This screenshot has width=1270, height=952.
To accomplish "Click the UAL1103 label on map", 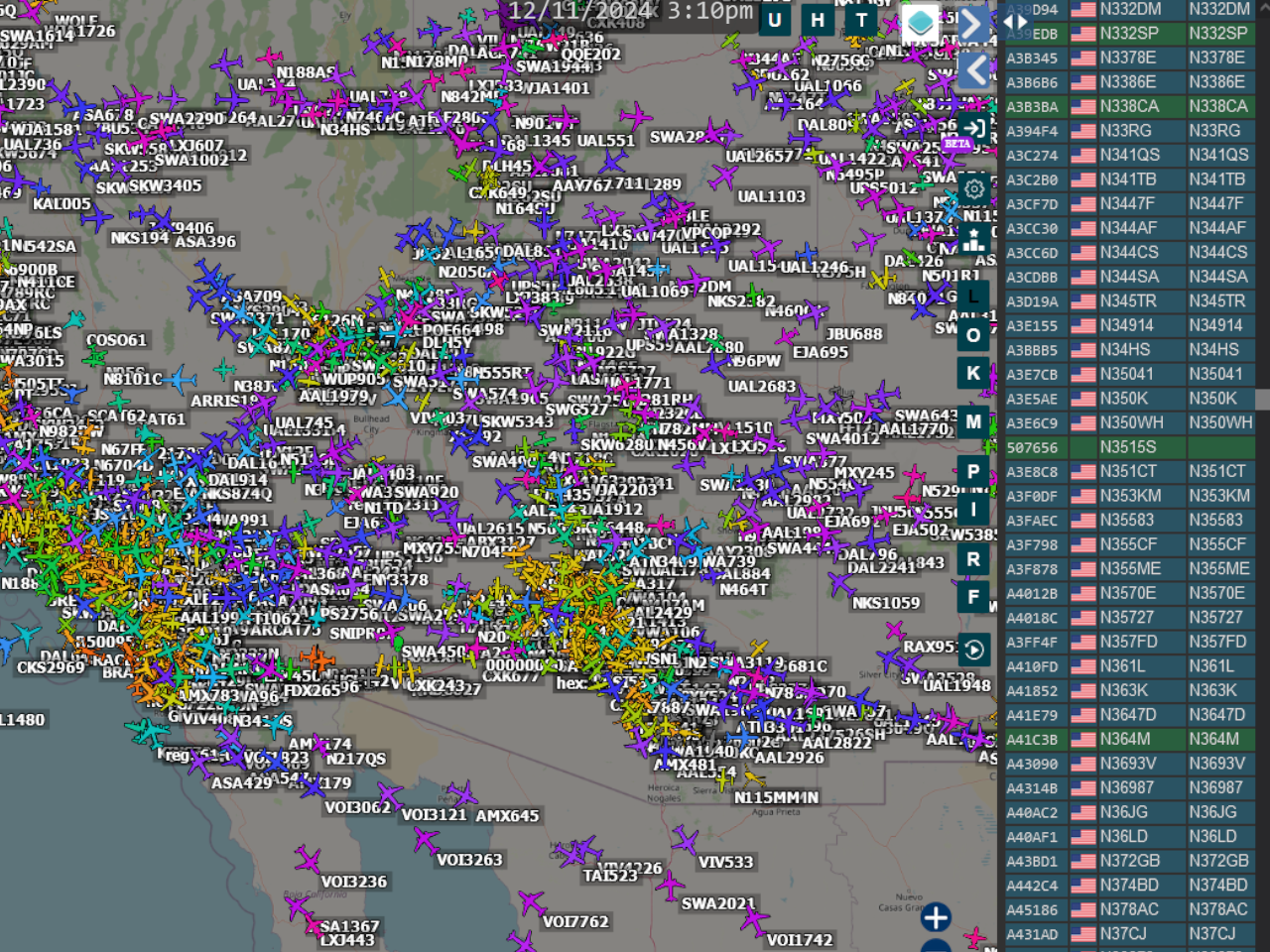I will [x=771, y=196].
